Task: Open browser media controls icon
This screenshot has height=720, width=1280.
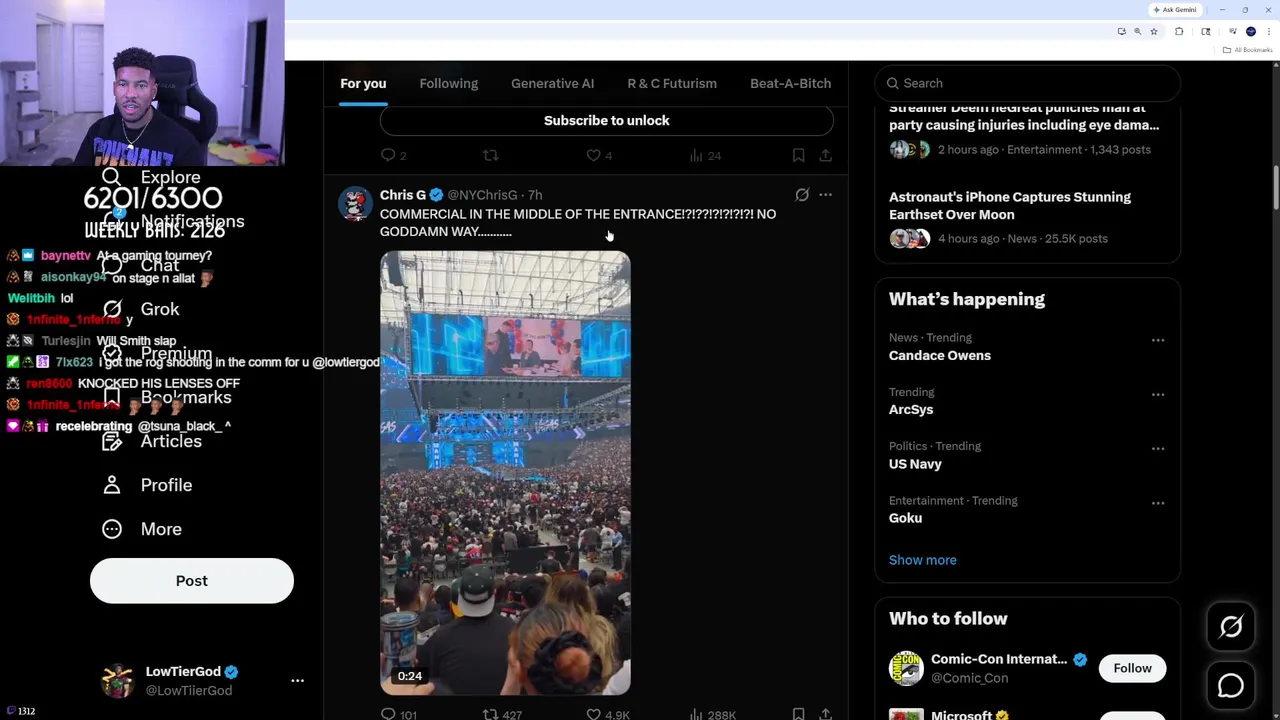Action: tap(1233, 31)
